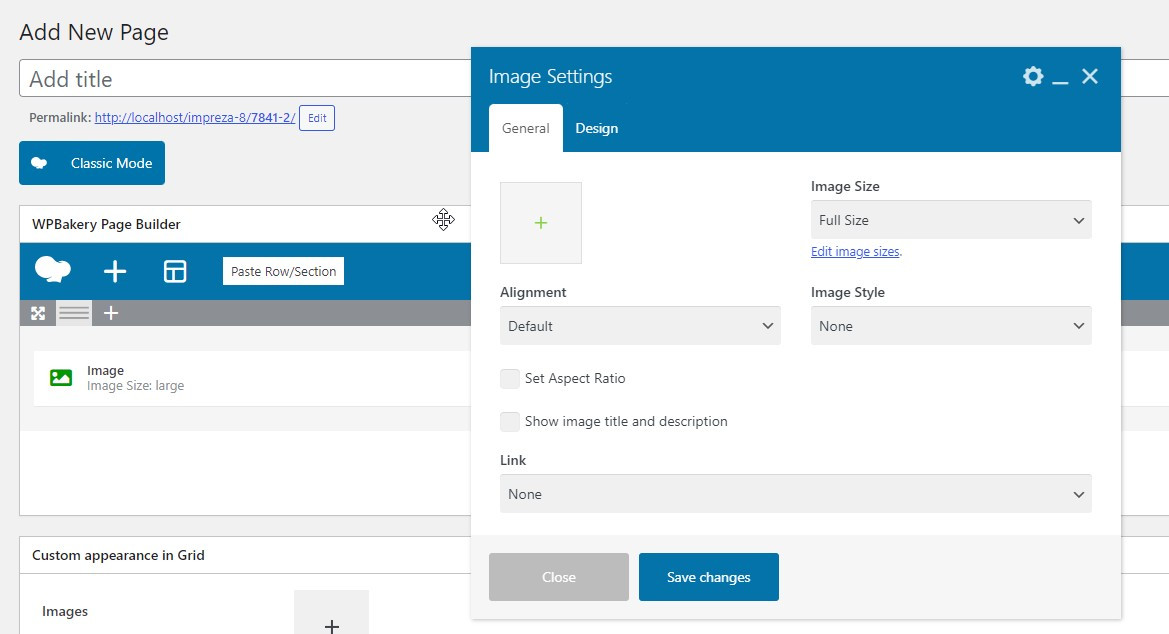Click the Custom appearance in Grid header
The height and width of the screenshot is (634, 1169).
245,556
